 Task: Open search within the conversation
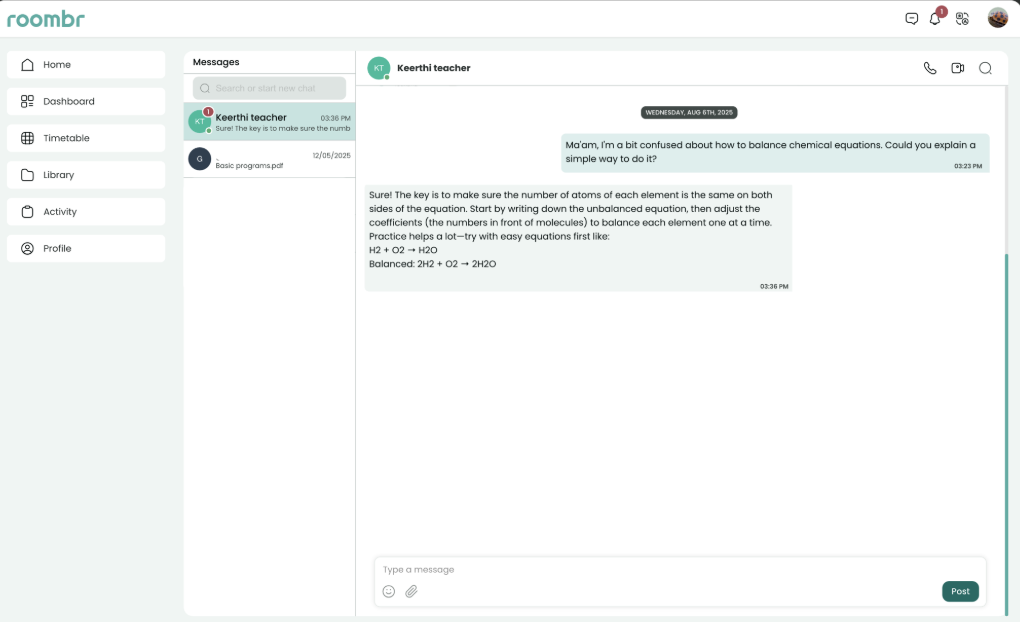[986, 68]
